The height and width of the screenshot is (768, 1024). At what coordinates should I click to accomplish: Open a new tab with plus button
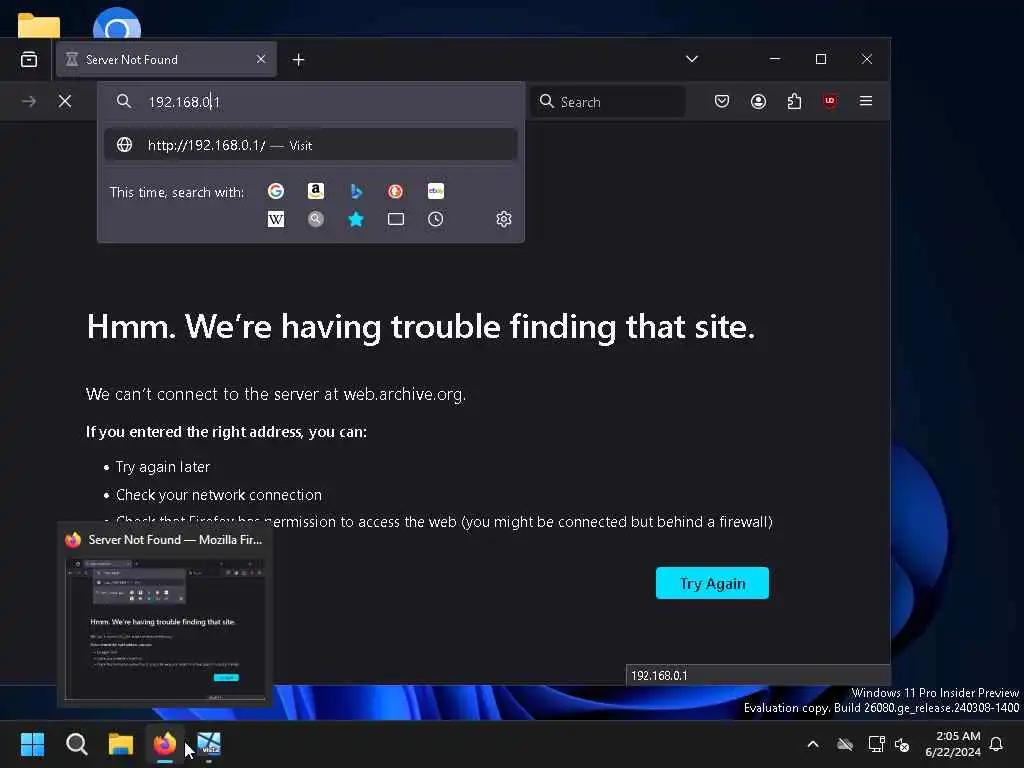(x=298, y=60)
